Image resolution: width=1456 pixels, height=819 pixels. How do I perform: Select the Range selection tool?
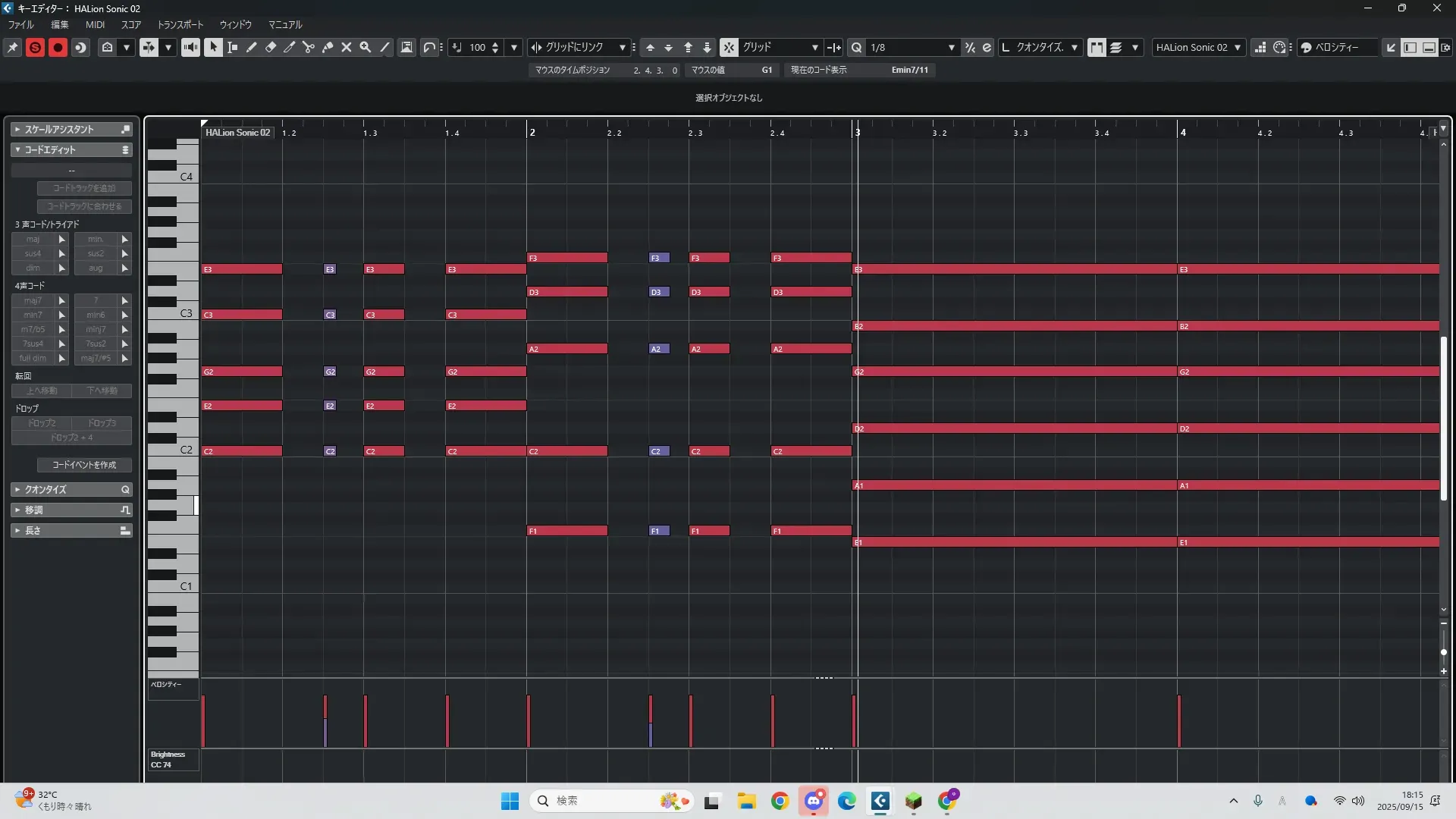[x=233, y=47]
